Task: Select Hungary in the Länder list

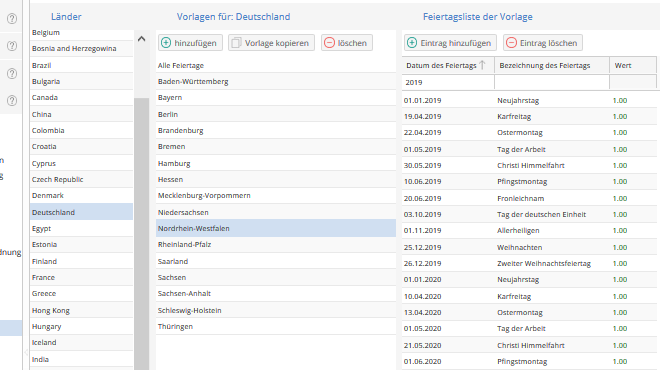Action: pos(82,326)
